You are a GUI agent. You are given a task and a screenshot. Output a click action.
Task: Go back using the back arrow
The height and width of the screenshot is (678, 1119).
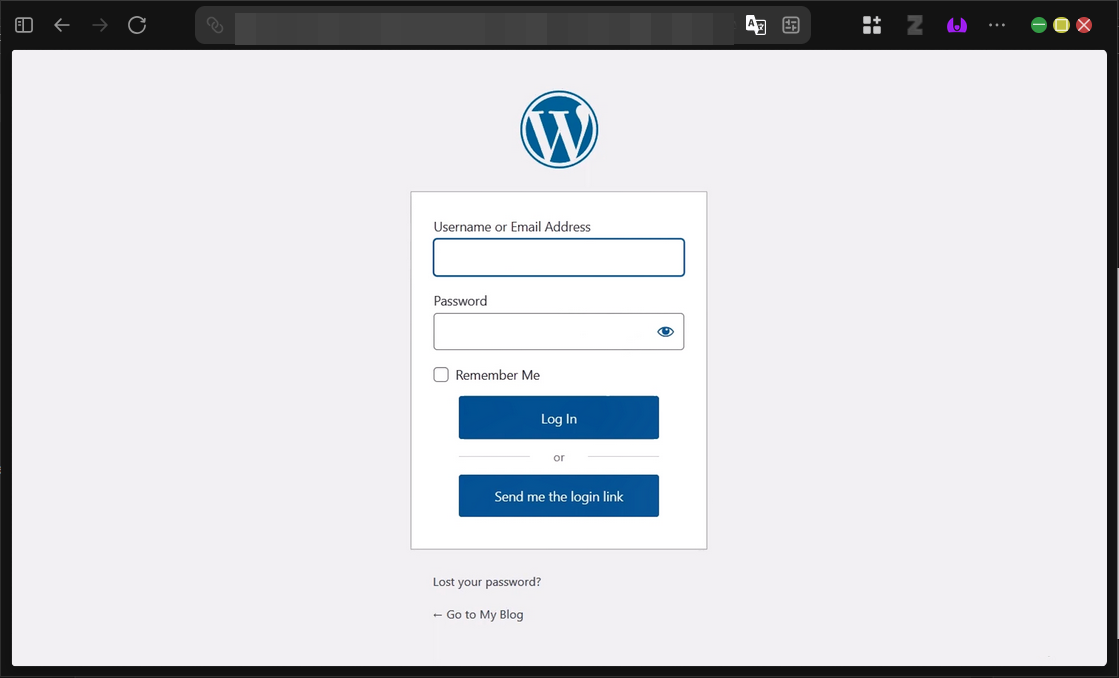point(62,25)
